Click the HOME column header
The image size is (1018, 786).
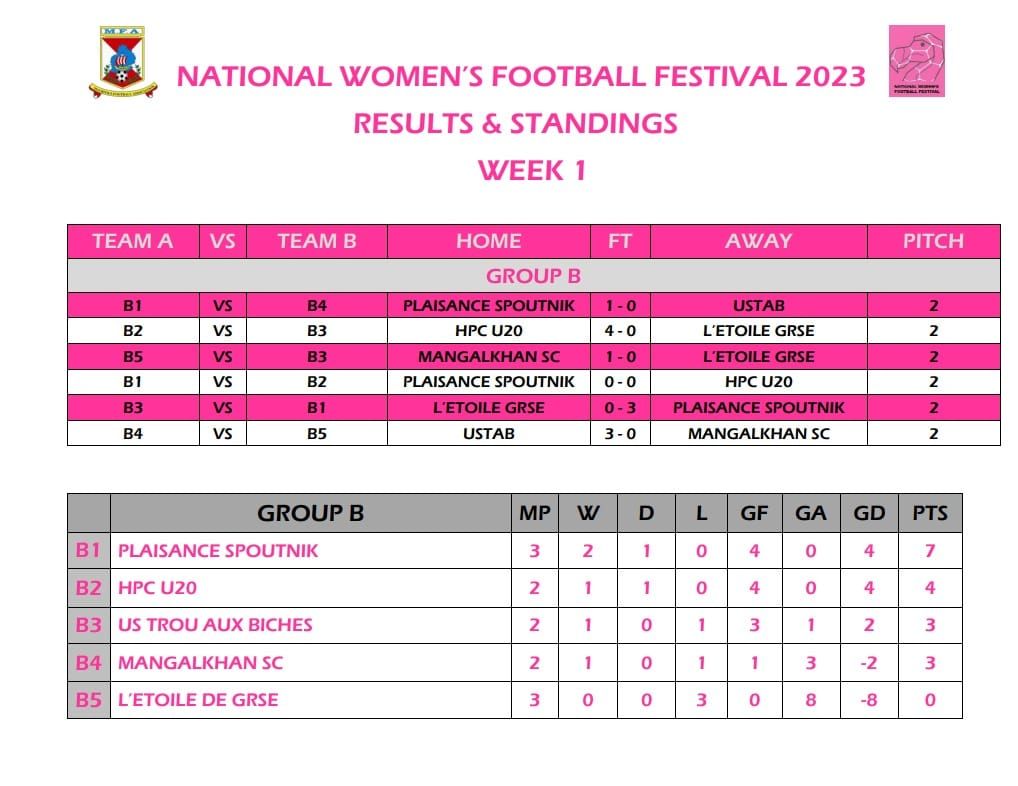pos(488,241)
